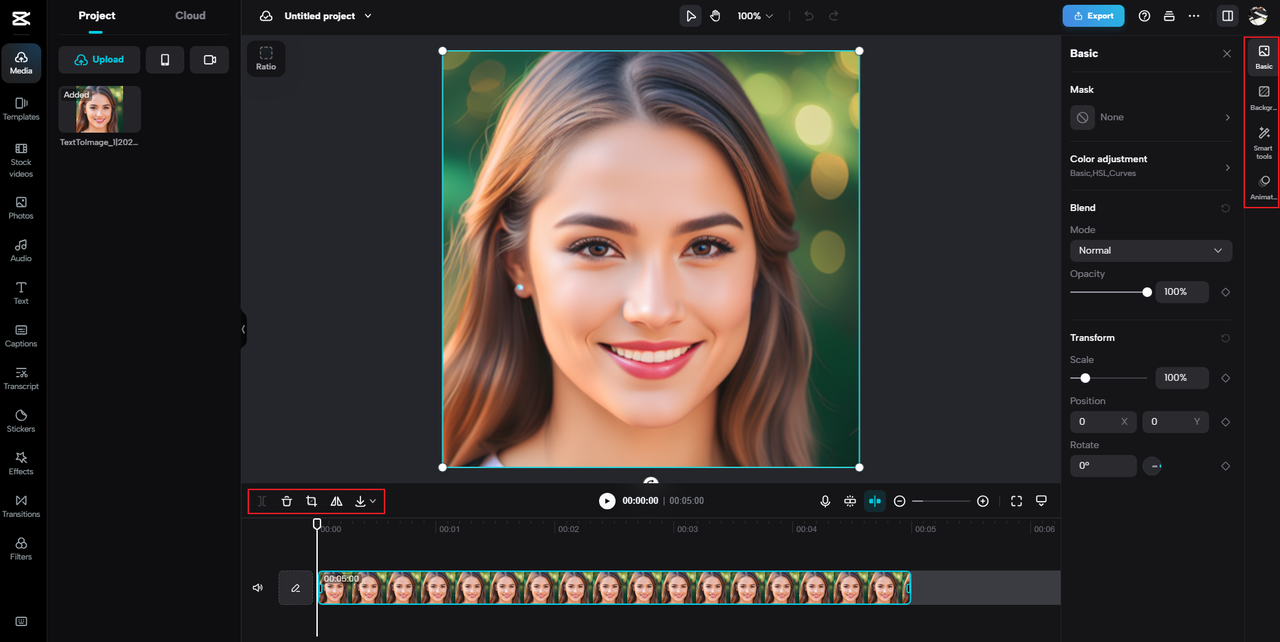The image size is (1280, 642).
Task: Toggle the Opacity keyframe diamond
Action: 1225,292
